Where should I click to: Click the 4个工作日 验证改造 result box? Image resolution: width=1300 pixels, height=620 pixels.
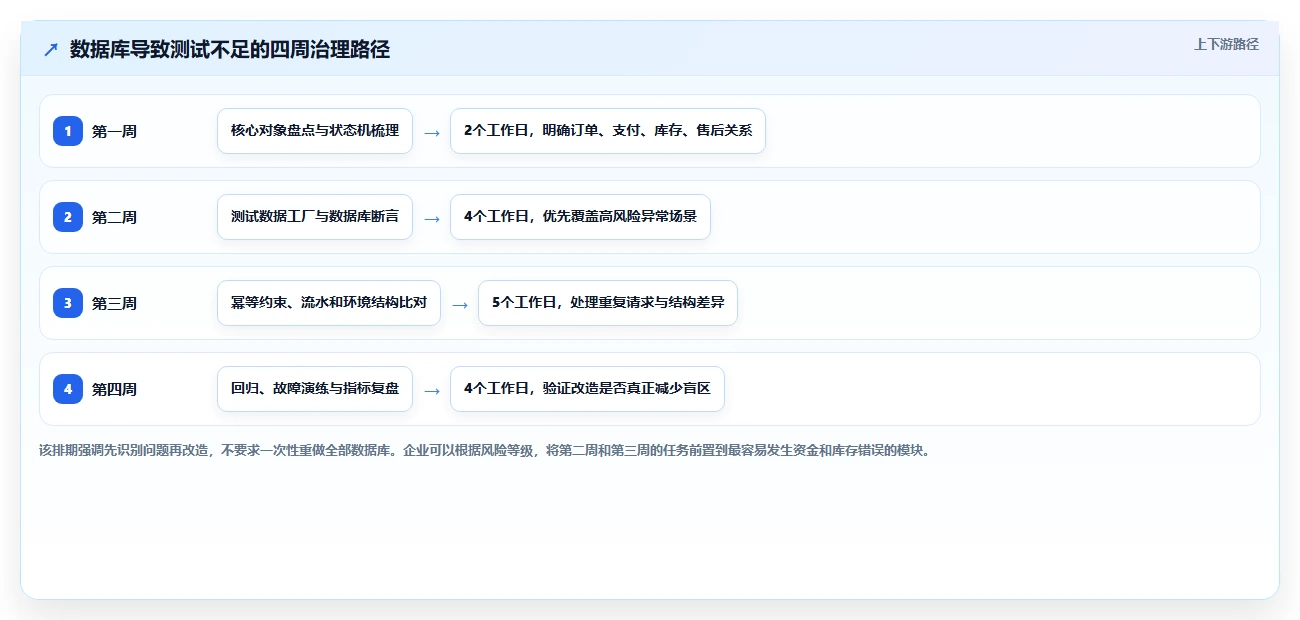pos(587,389)
